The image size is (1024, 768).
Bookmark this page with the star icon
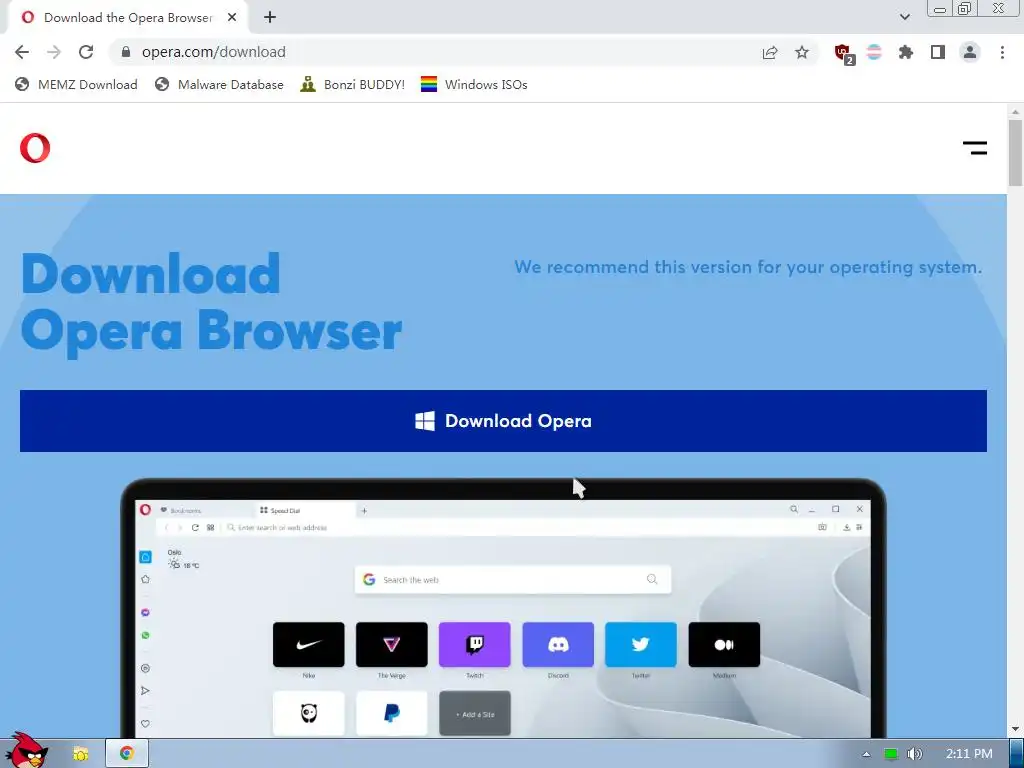(802, 52)
